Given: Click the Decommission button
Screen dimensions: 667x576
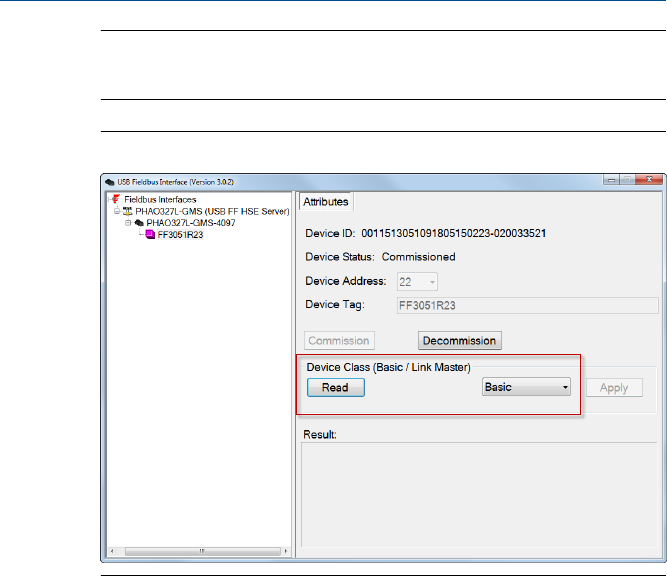Looking at the screenshot, I should click(x=459, y=341).
